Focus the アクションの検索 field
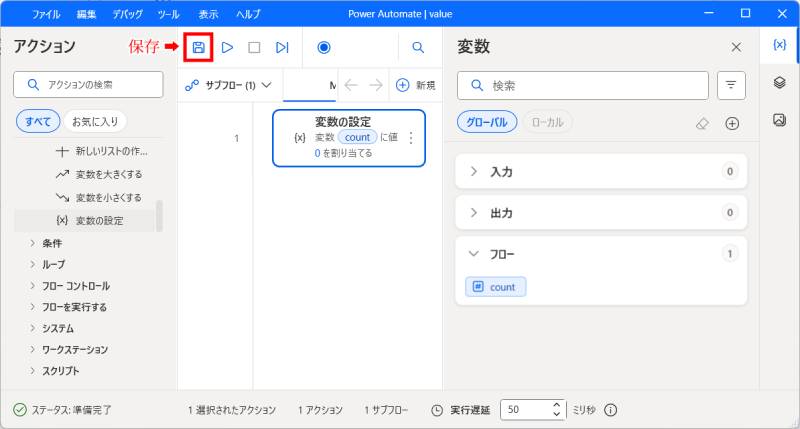This screenshot has height=429, width=800. coord(88,85)
